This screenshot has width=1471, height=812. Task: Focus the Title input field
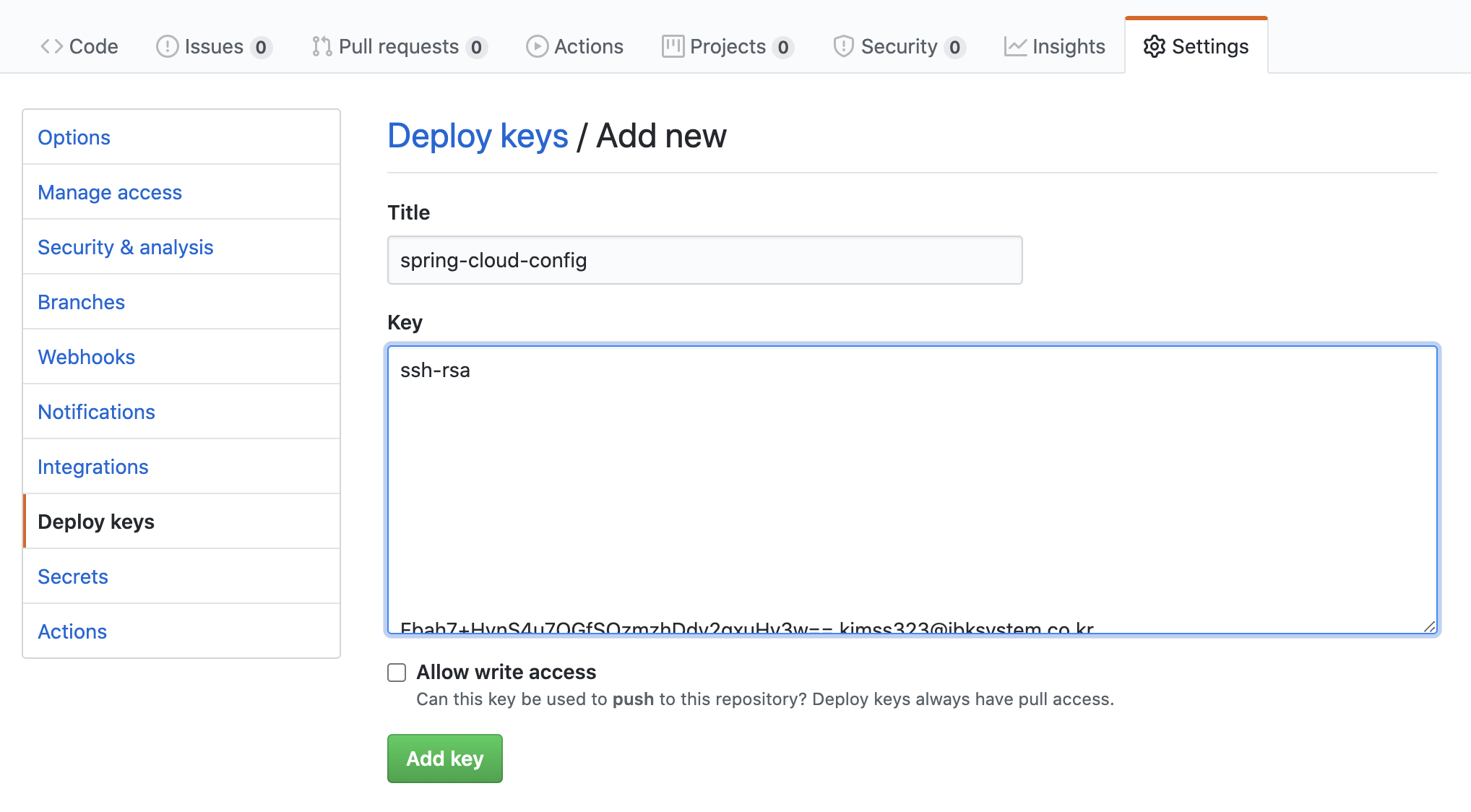pyautogui.click(x=704, y=260)
